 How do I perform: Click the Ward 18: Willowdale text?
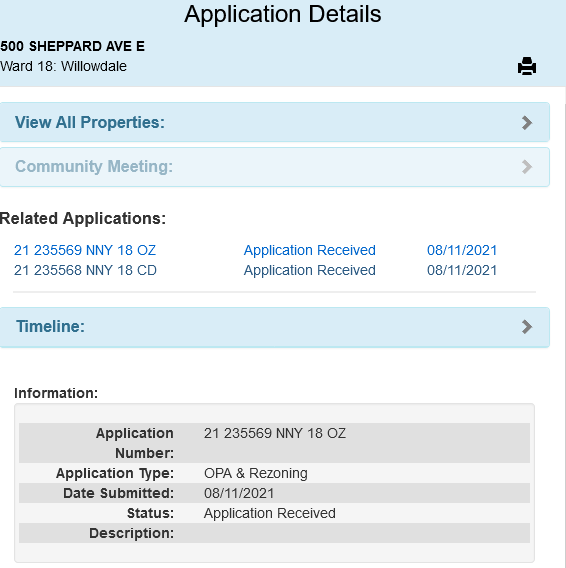(x=63, y=66)
